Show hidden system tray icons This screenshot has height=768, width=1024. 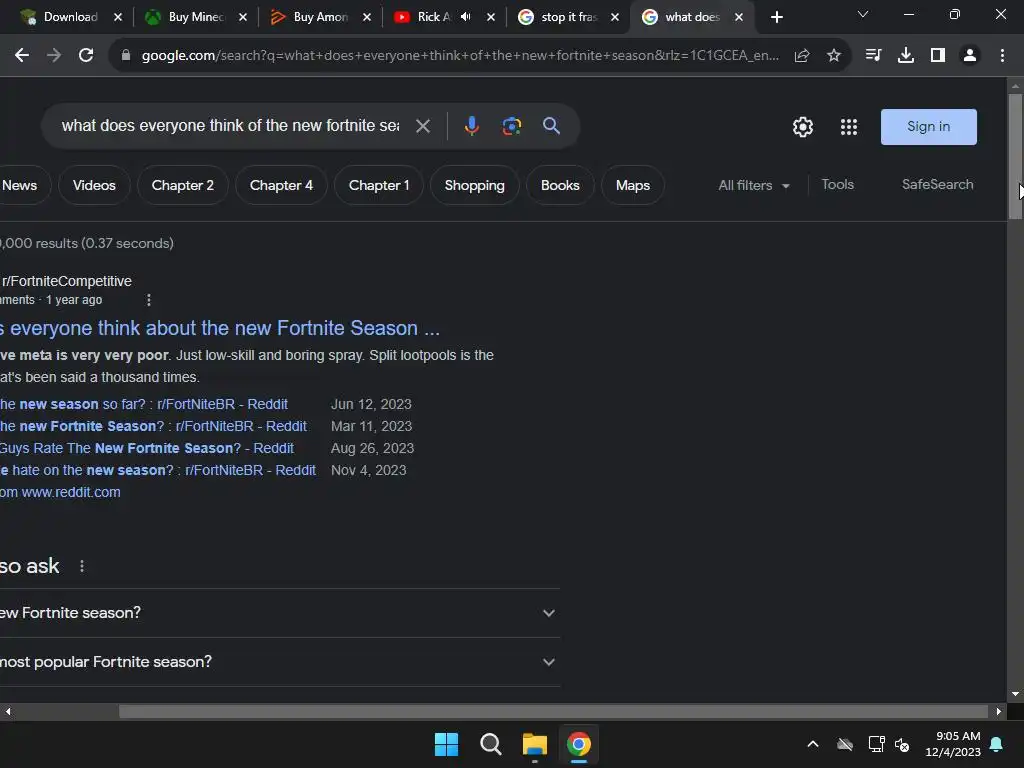point(813,744)
